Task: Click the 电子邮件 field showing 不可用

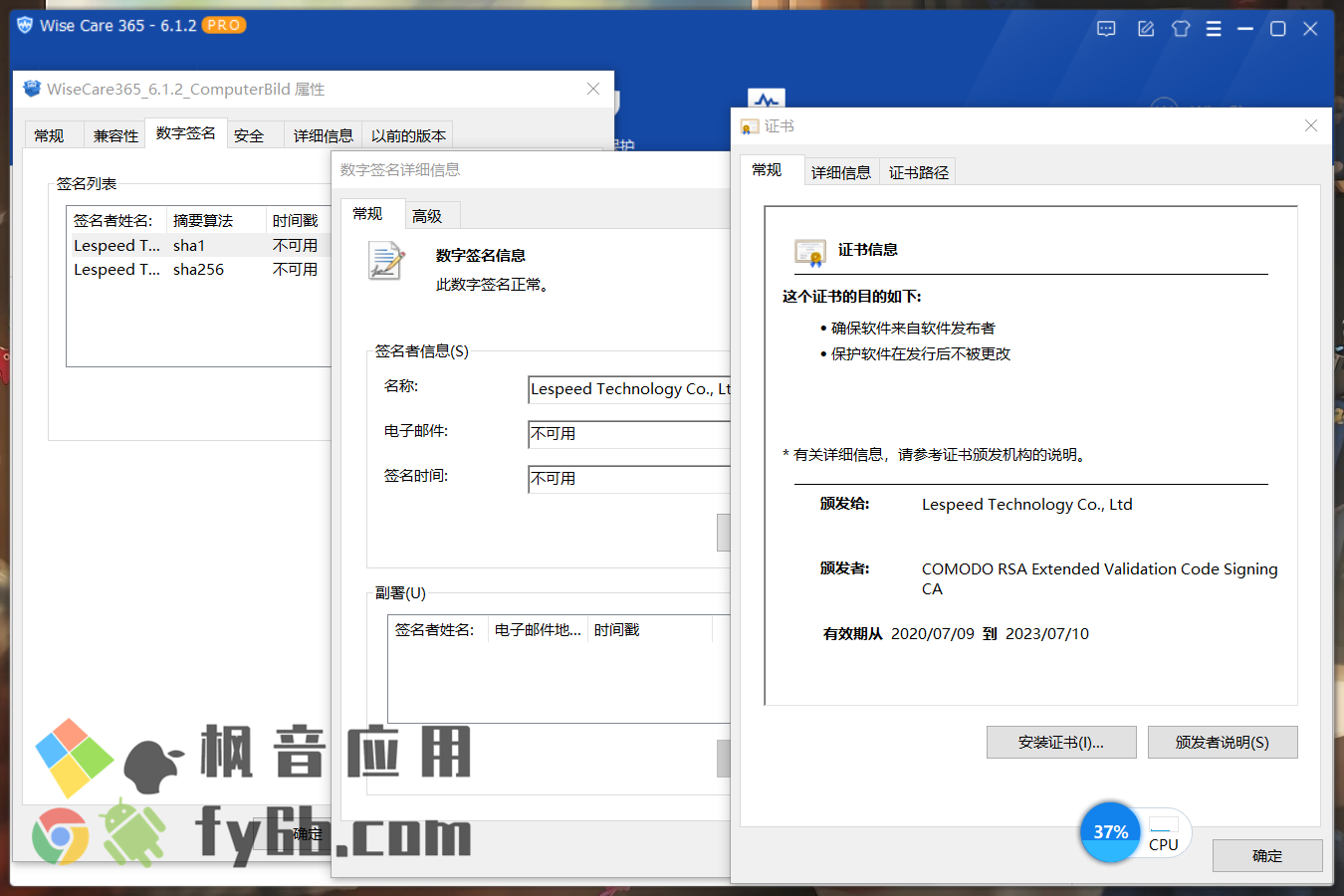Action: (x=629, y=434)
